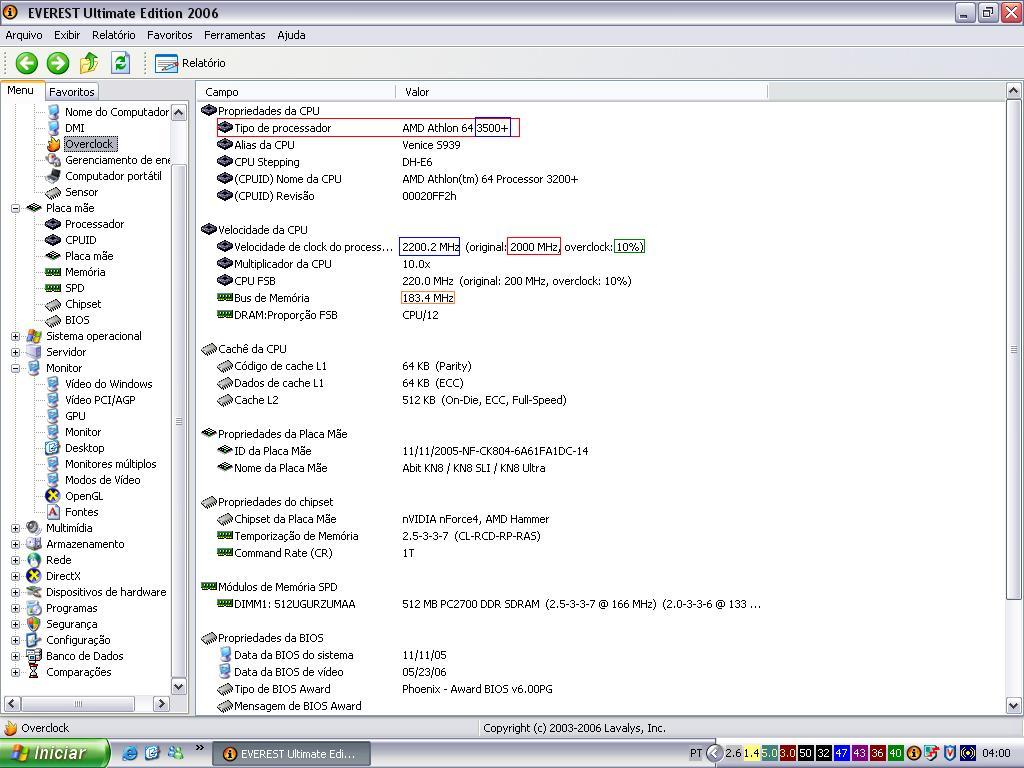Image resolution: width=1024 pixels, height=768 pixels.
Task: Open Vídeo do Windows page
Action: coord(108,384)
